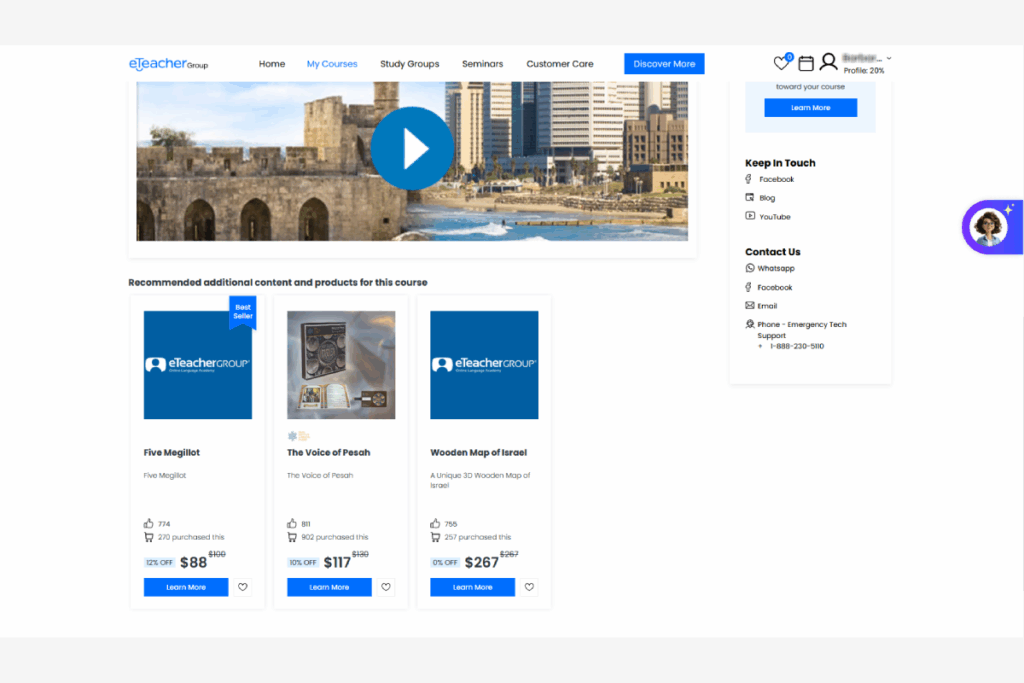
Task: Open Facebook link under Keep In Touch
Action: pyautogui.click(x=776, y=180)
